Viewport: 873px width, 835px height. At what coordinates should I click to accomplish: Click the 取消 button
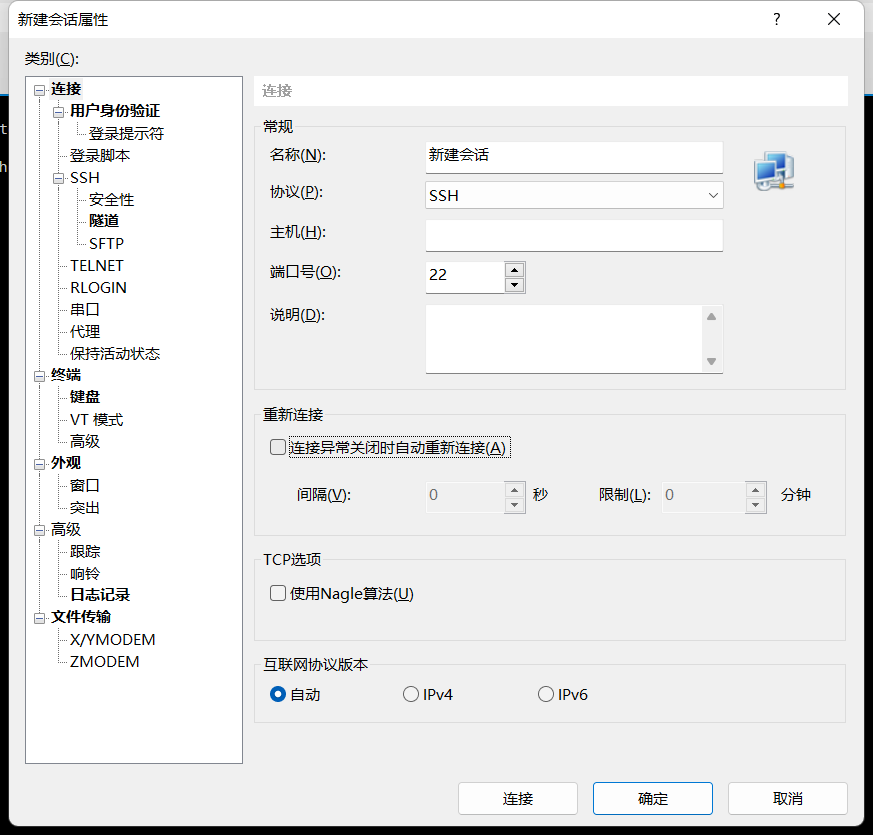788,798
